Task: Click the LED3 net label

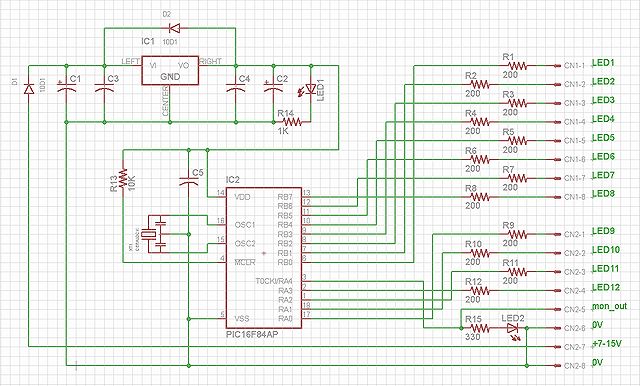Action: coord(603,100)
